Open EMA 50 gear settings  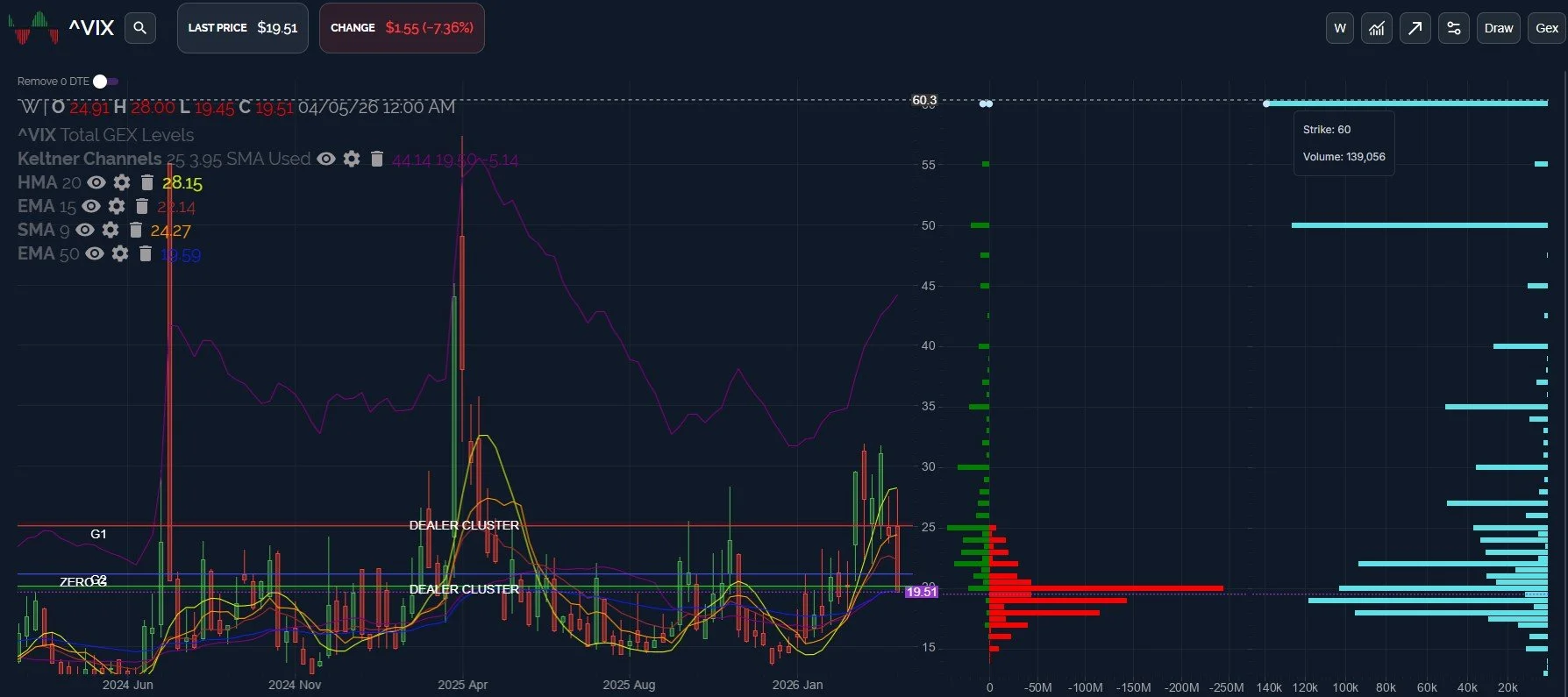(x=120, y=253)
